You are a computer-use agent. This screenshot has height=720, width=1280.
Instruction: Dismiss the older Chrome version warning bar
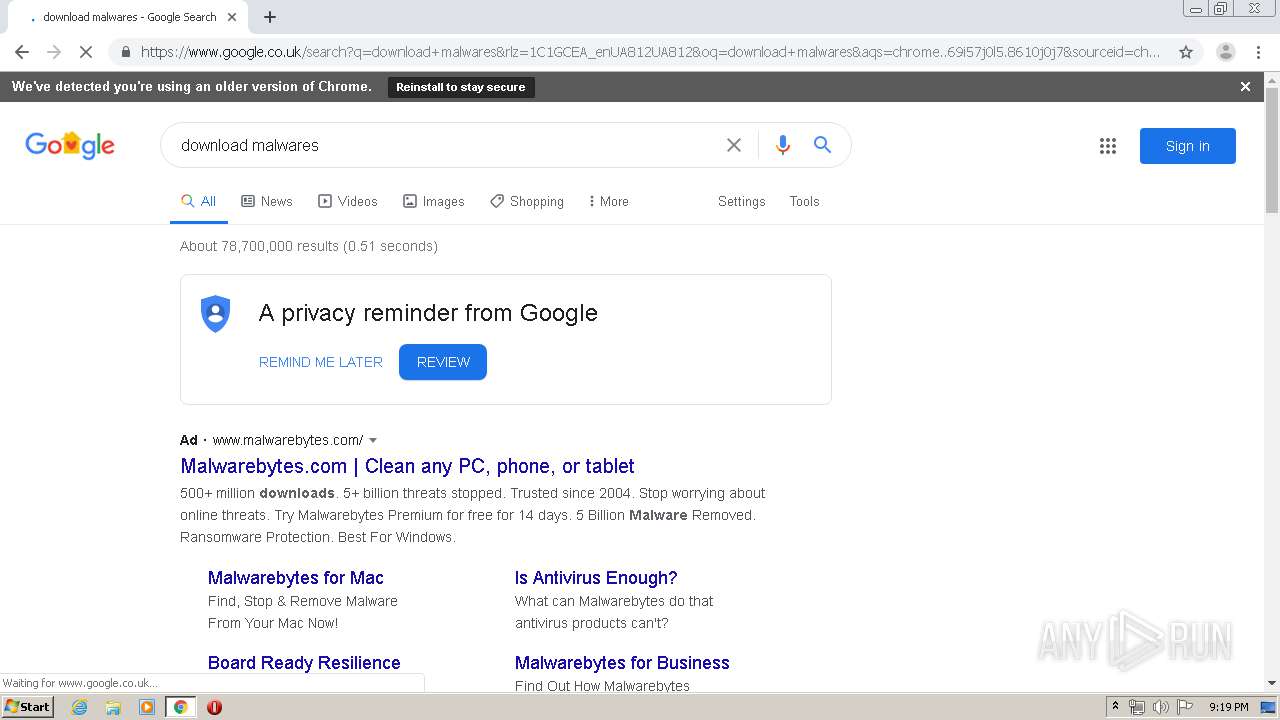point(1245,87)
